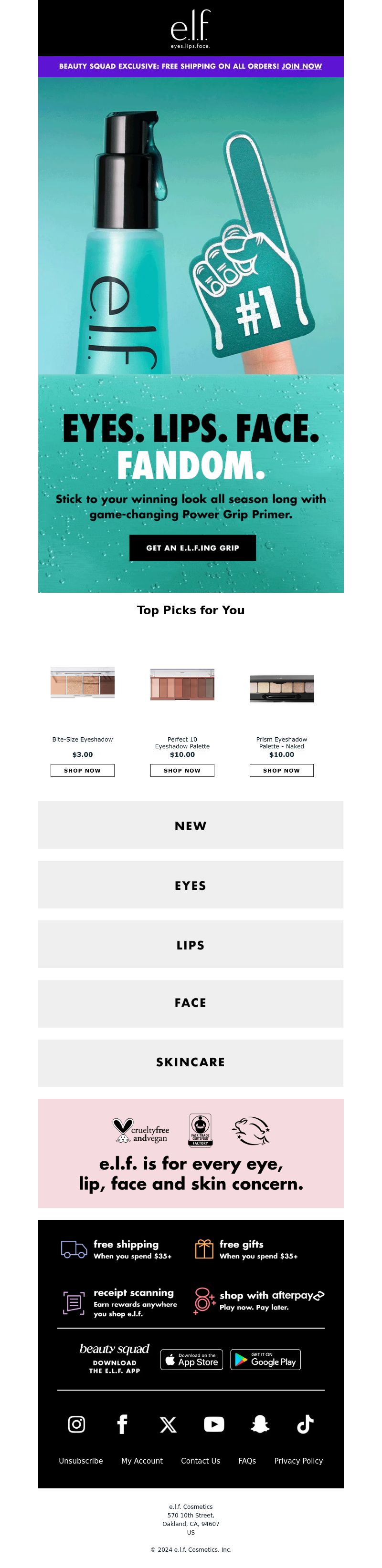Shop now for Bite-Size Eyeshadow
Image resolution: width=382 pixels, height=1568 pixels.
82,771
